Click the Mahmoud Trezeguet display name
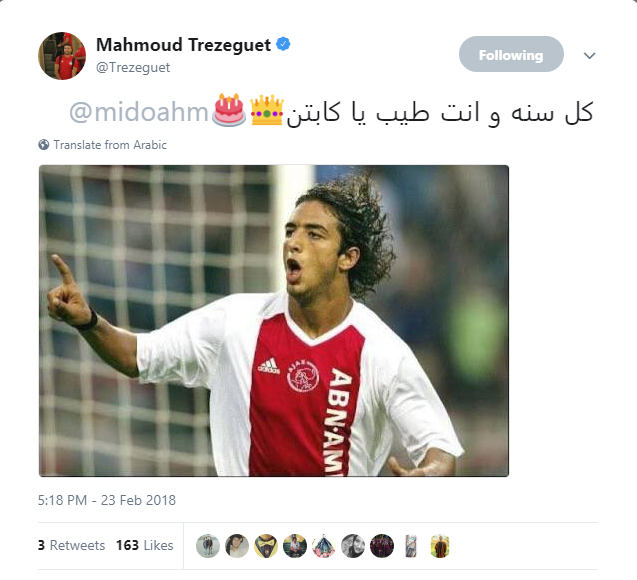Screen dimensions: 637x580 [183, 45]
